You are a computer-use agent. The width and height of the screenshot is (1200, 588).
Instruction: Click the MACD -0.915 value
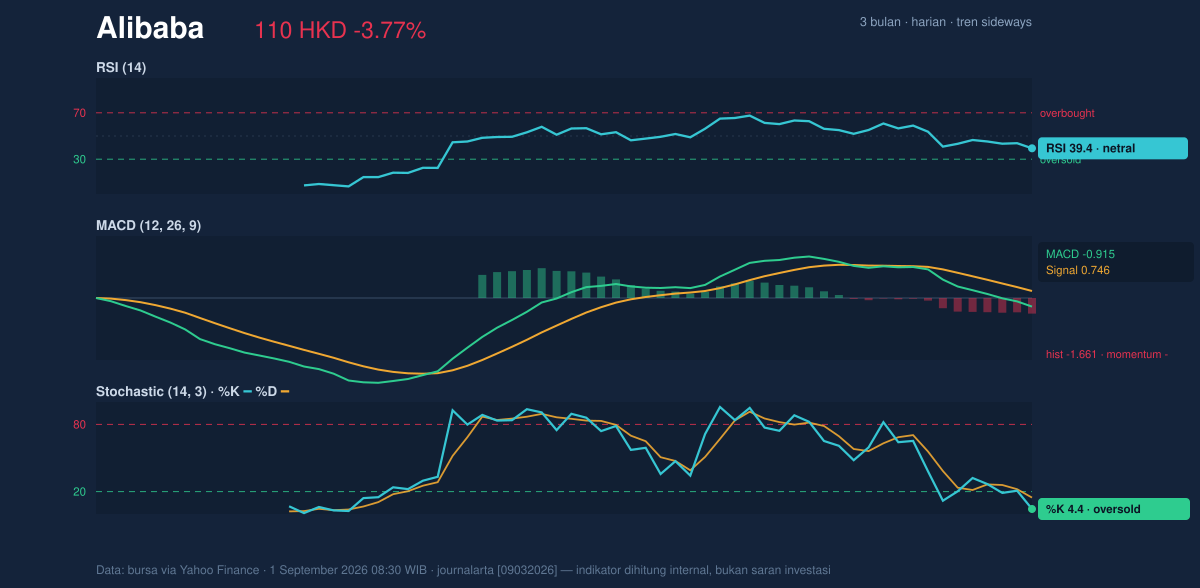pyautogui.click(x=1080, y=254)
